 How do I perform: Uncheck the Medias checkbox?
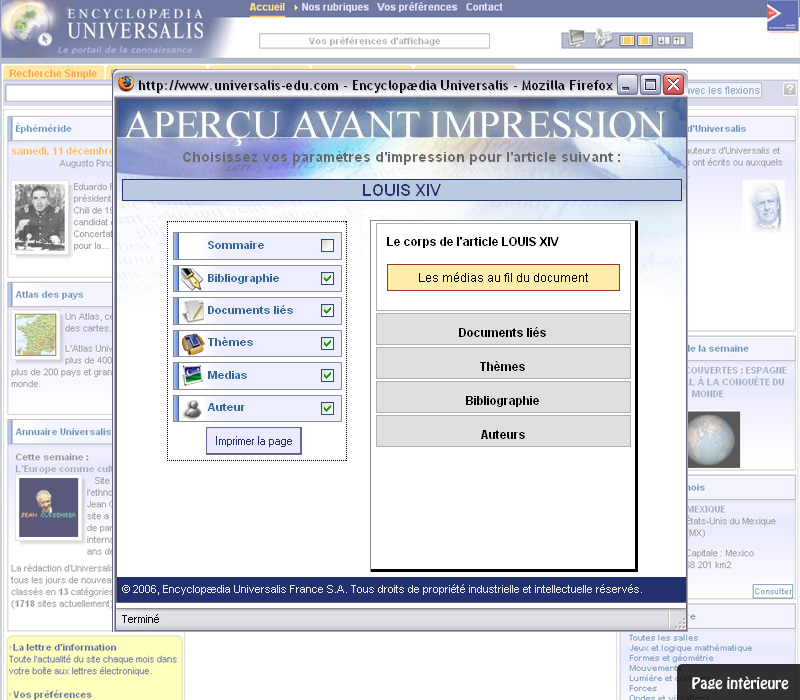click(x=328, y=376)
